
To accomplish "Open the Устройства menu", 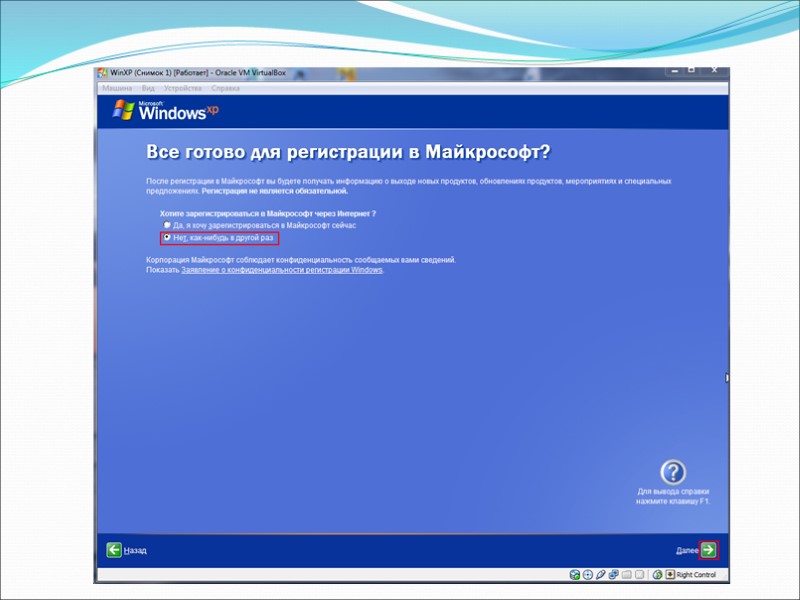I will point(183,88).
